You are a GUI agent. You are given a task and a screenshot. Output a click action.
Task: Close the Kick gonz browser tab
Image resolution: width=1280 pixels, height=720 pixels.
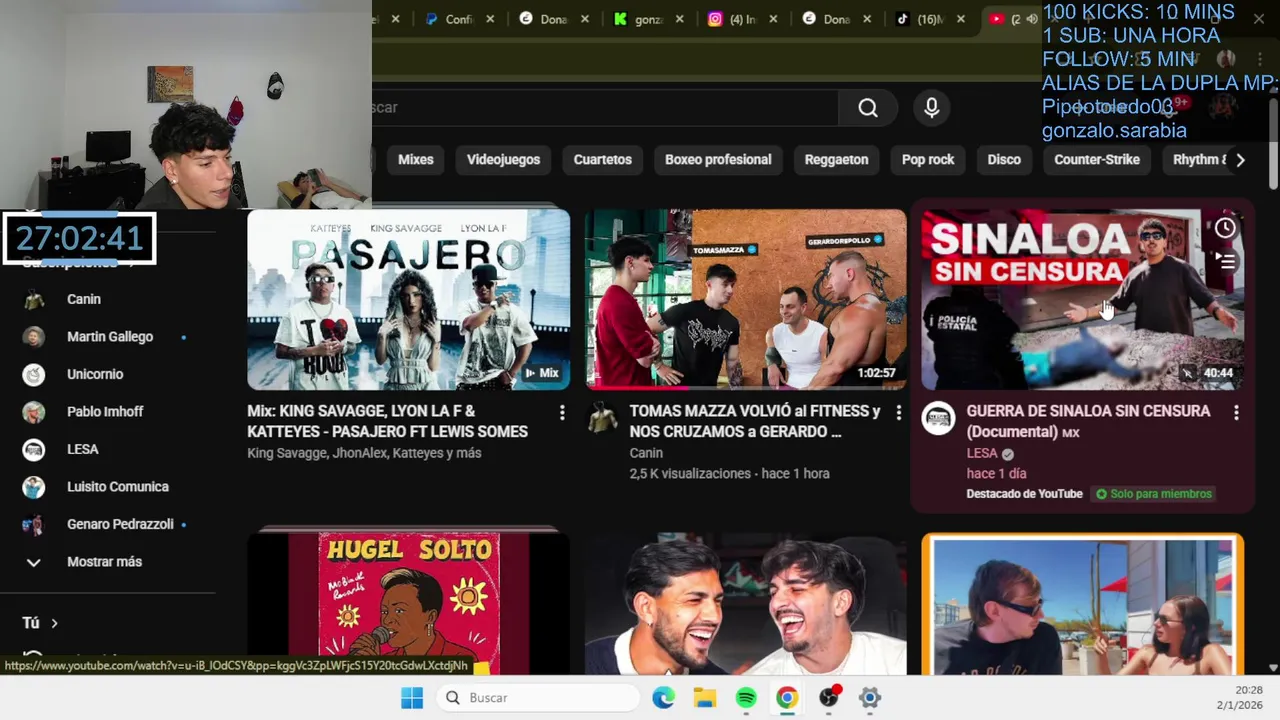[679, 19]
